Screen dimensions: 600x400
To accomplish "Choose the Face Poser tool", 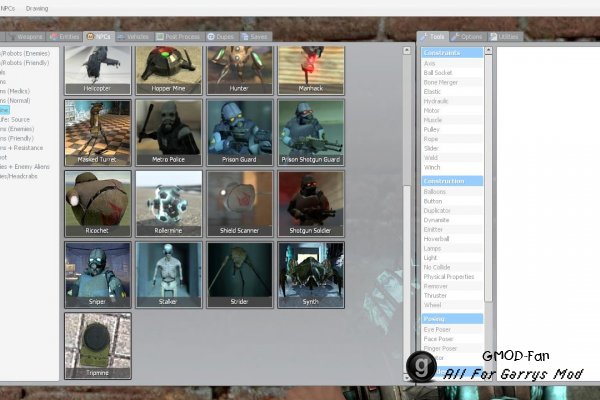I will coord(452,339).
